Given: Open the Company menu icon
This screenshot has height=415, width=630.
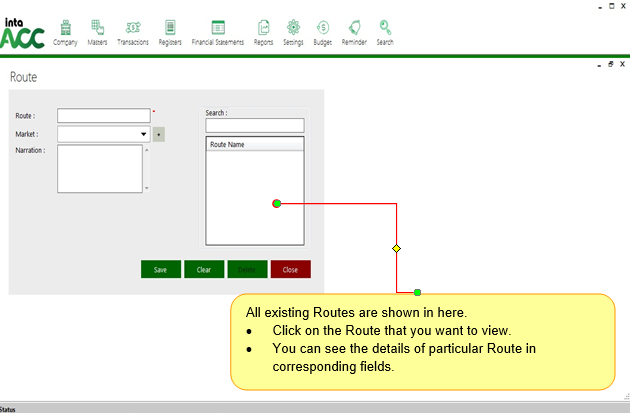Looking at the screenshot, I should [65, 31].
